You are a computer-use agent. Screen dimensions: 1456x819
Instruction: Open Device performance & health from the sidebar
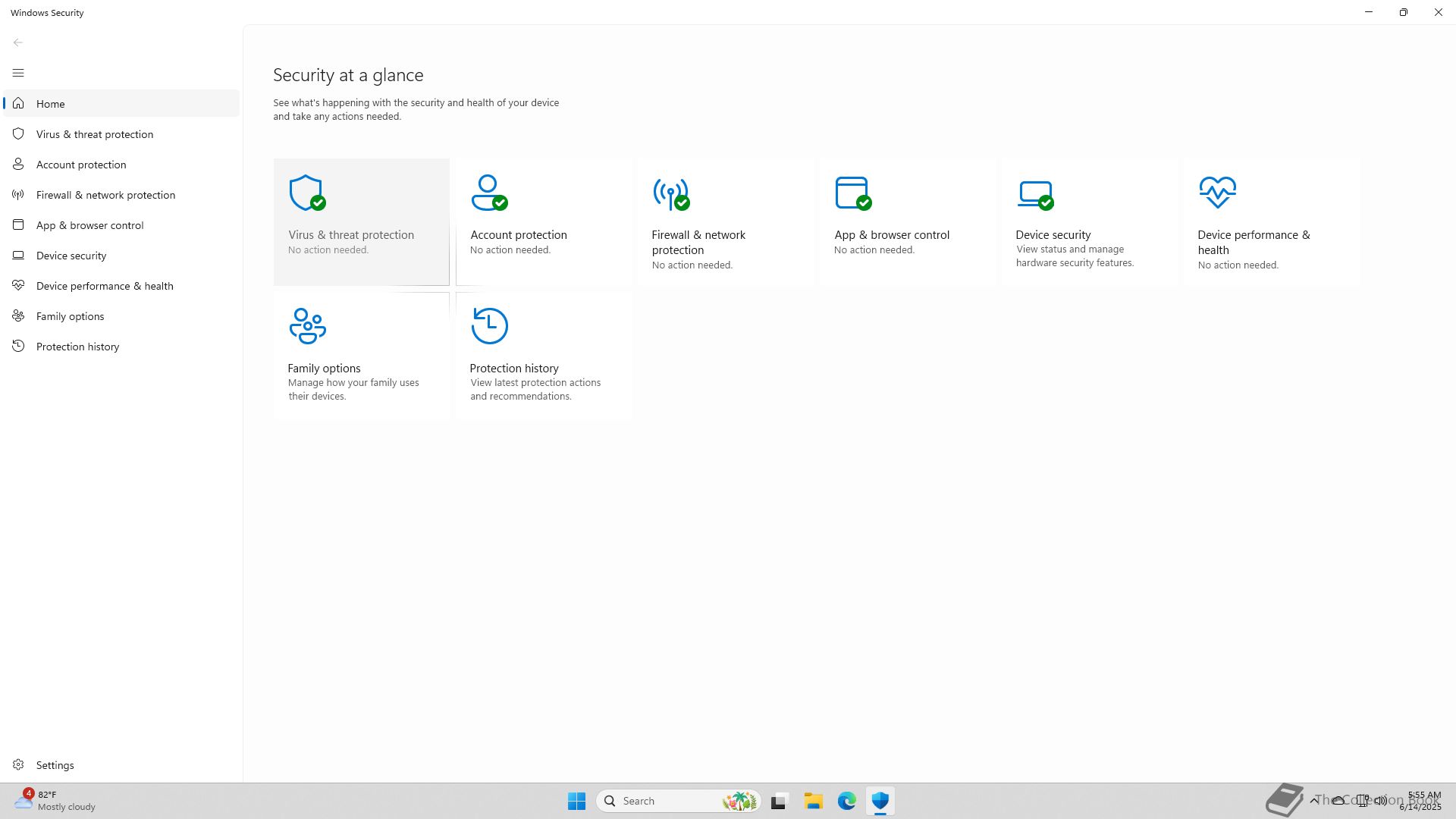point(105,286)
